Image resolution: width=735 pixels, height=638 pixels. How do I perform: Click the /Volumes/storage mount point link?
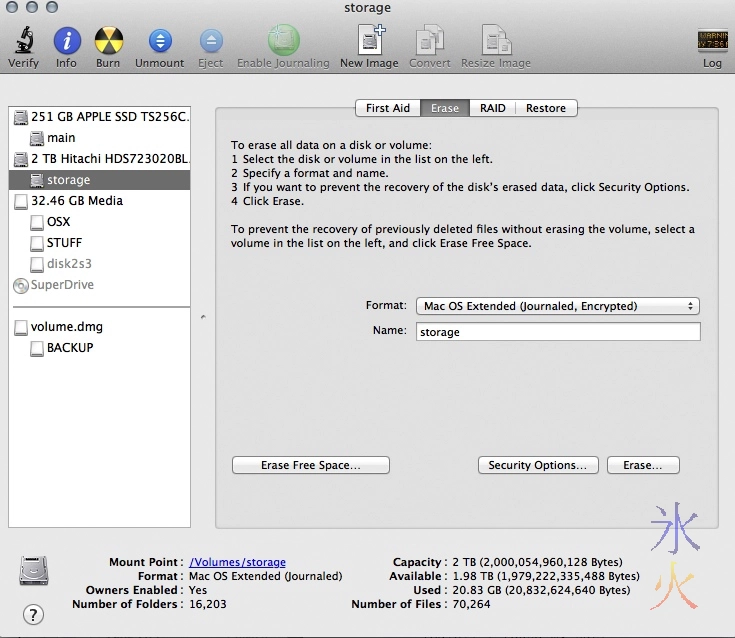[x=237, y=562]
